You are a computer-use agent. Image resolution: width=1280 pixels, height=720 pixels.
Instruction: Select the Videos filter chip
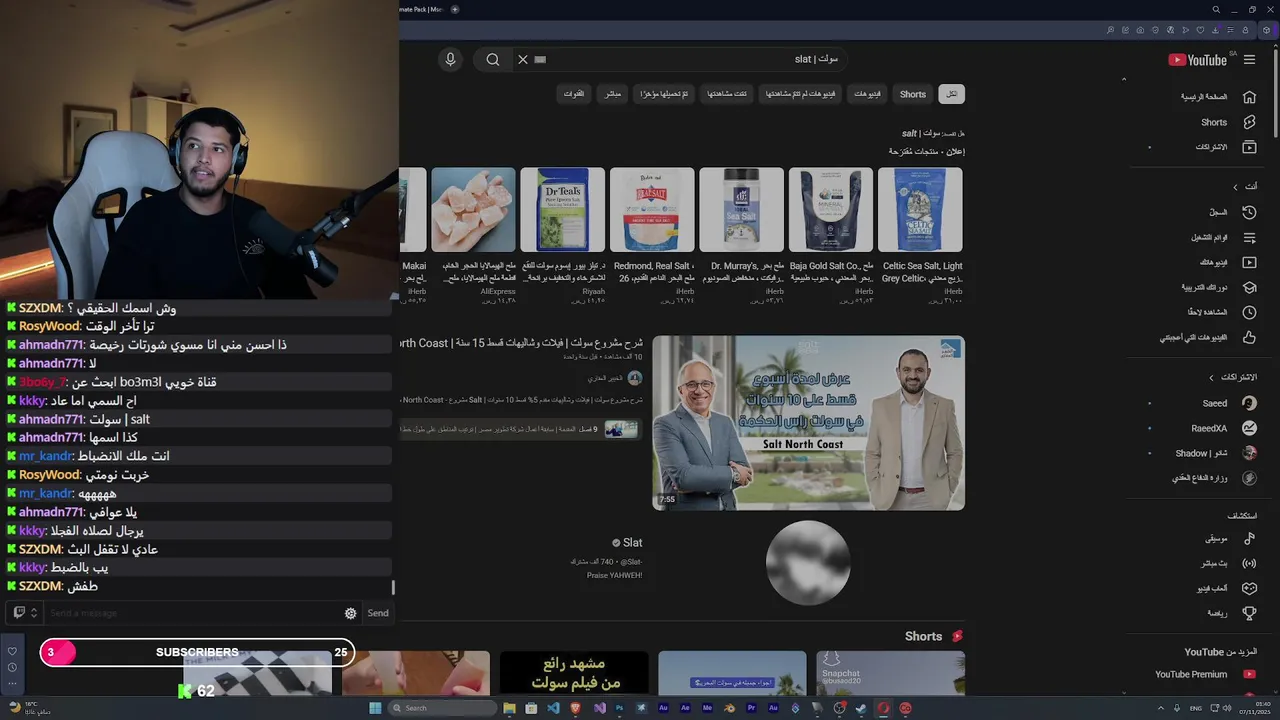(x=867, y=94)
